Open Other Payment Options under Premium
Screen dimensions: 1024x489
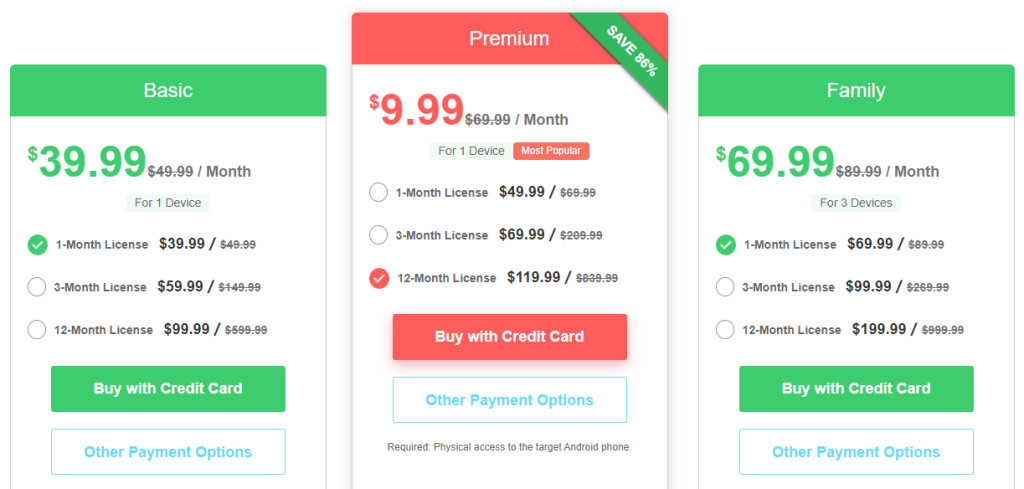509,400
